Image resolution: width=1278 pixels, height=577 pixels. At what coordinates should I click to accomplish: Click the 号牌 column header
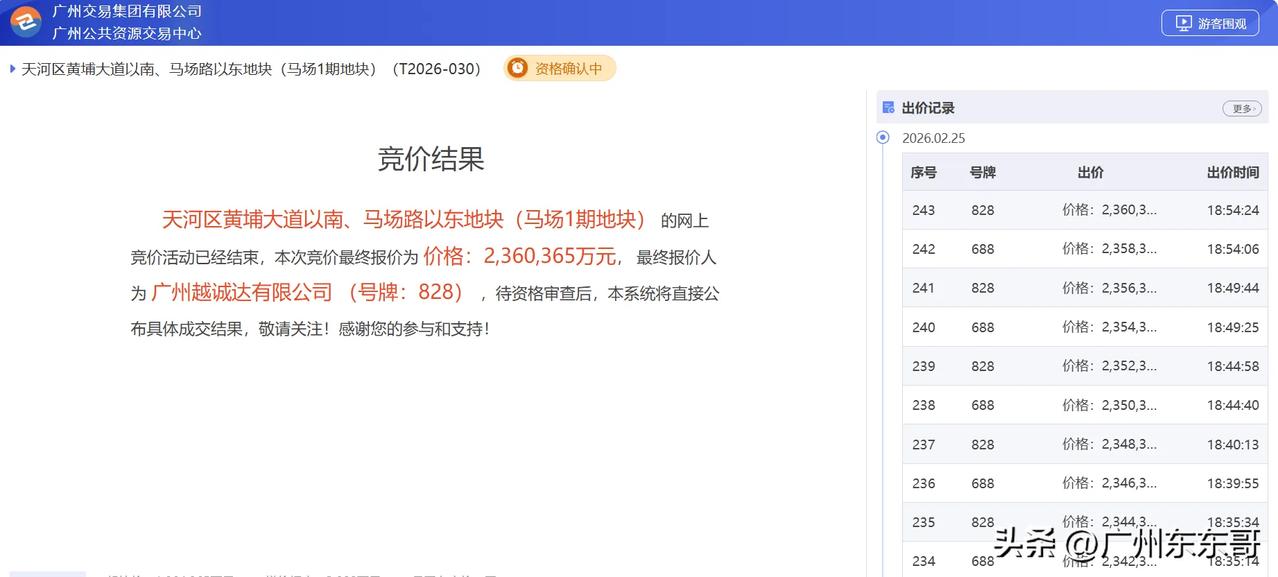click(982, 172)
